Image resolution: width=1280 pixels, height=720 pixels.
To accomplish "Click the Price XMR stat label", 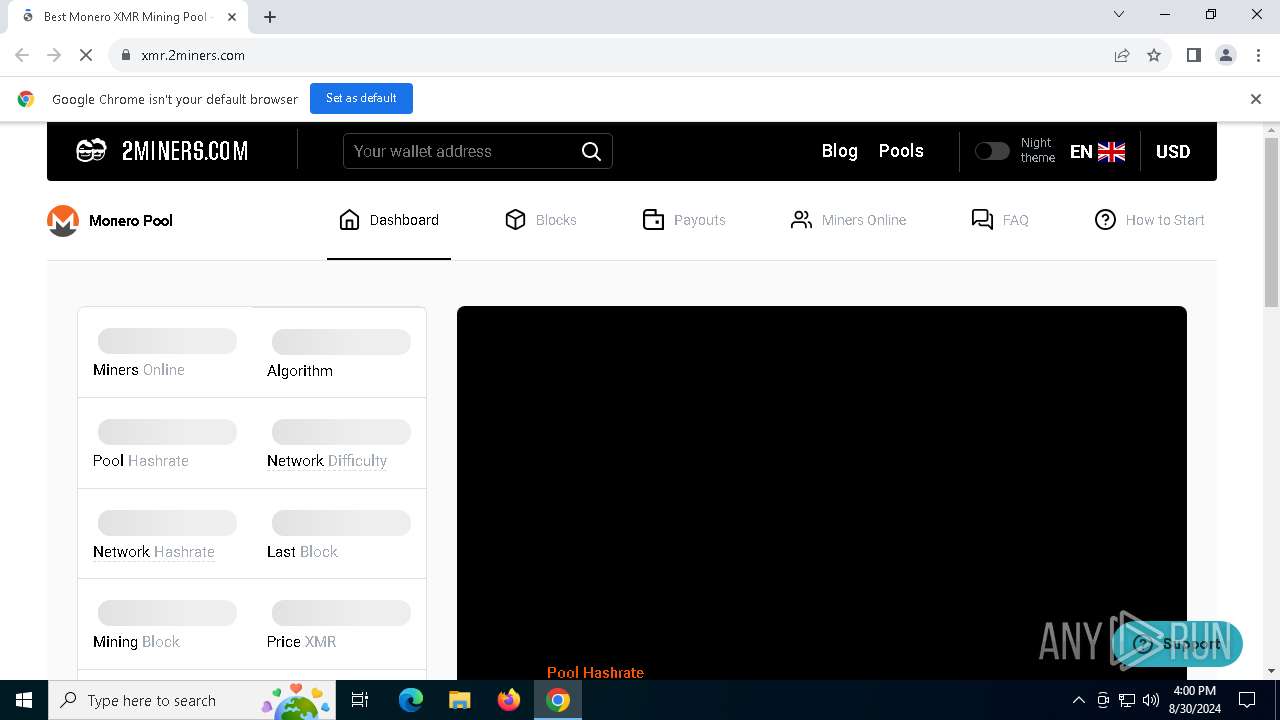I will tap(301, 642).
